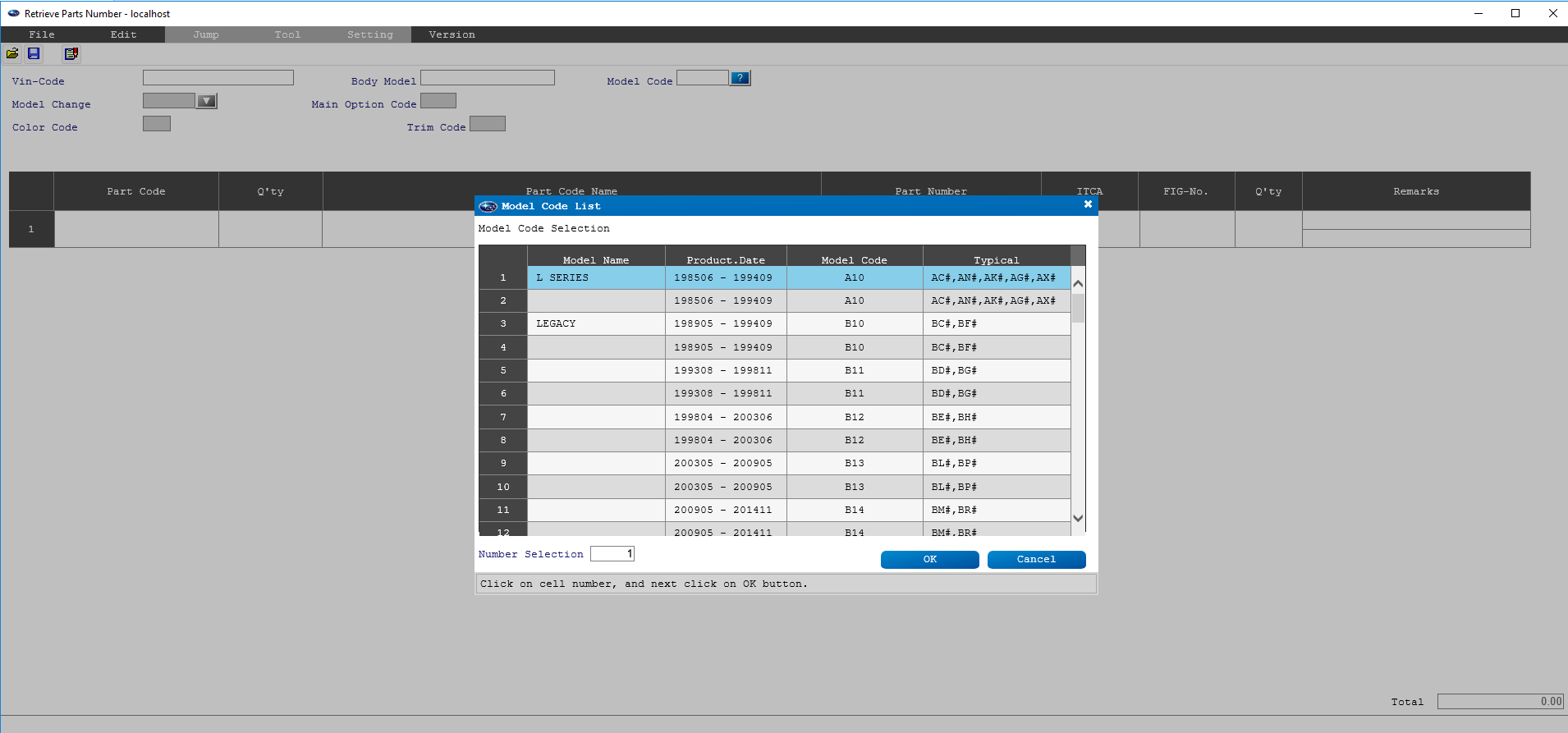Click the FIG-No. column header
This screenshot has height=733, width=1568.
click(1186, 191)
